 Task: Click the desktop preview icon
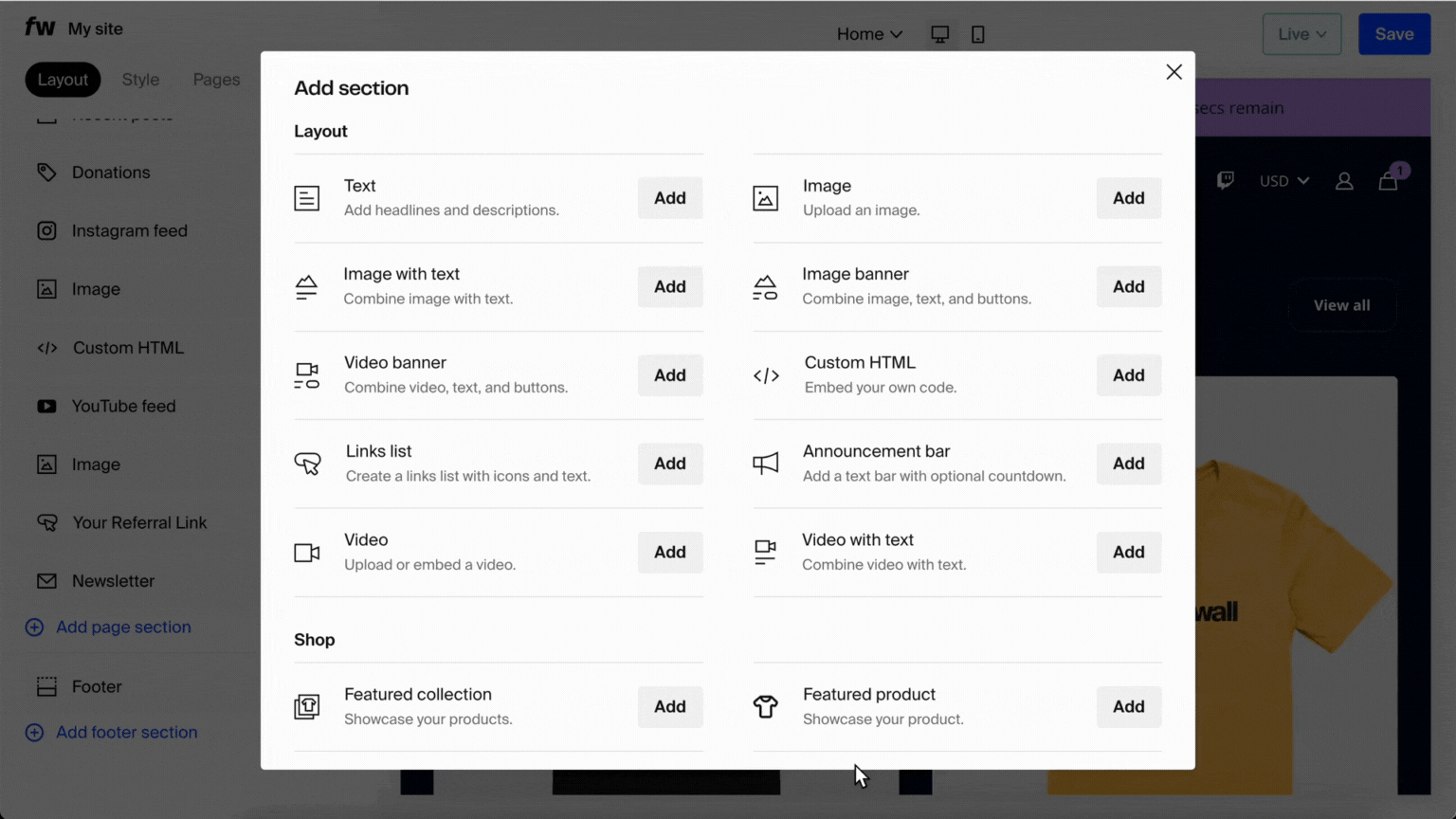pos(939,34)
